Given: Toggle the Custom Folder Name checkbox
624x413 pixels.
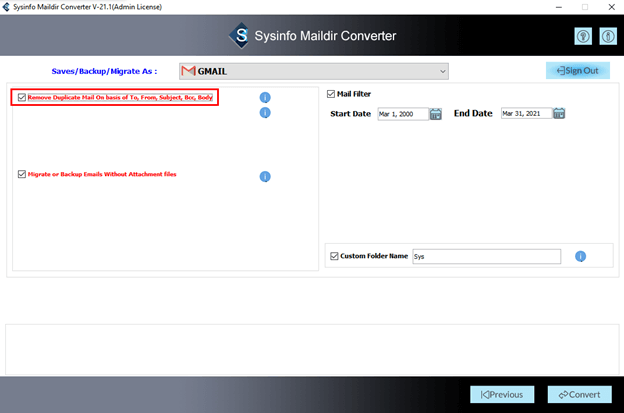Looking at the screenshot, I should tap(334, 256).
